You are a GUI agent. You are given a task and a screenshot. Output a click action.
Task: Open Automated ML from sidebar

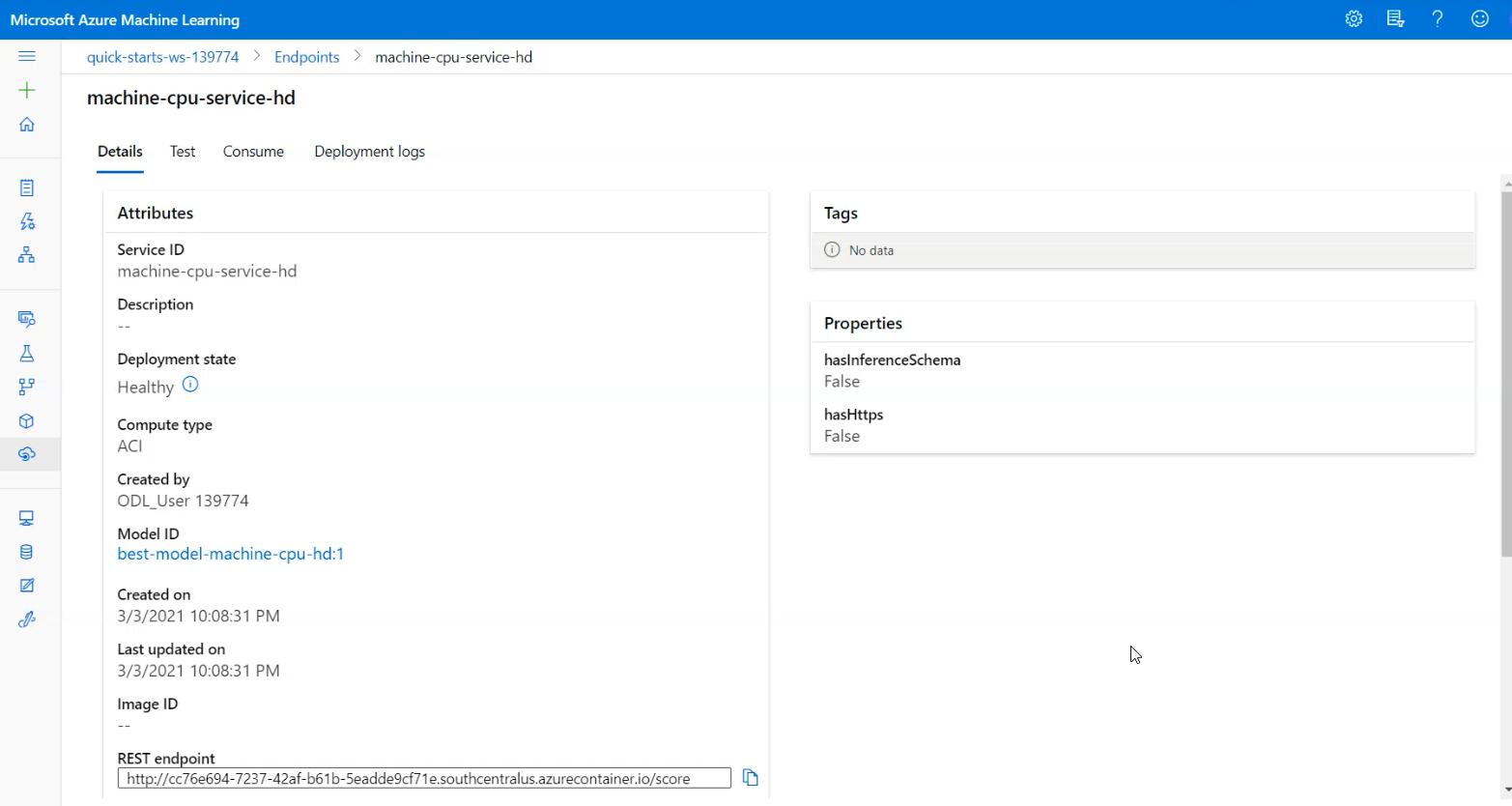[27, 221]
